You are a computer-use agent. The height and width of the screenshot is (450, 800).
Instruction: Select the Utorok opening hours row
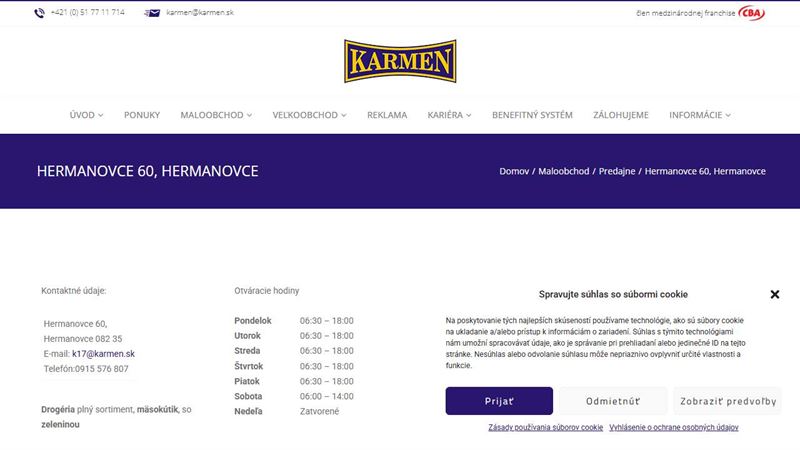294,336
